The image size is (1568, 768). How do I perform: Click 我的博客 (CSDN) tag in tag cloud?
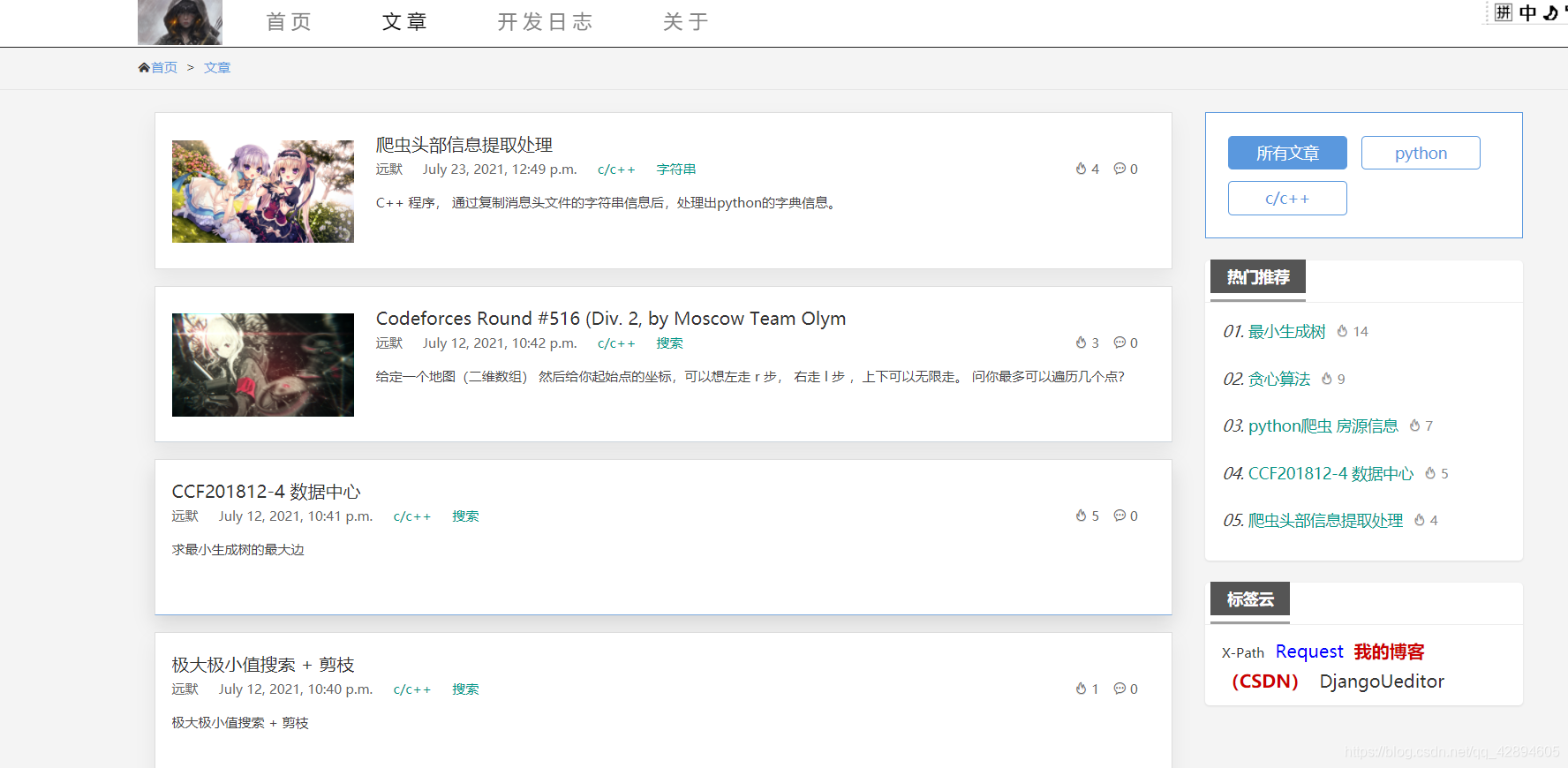[1328, 666]
